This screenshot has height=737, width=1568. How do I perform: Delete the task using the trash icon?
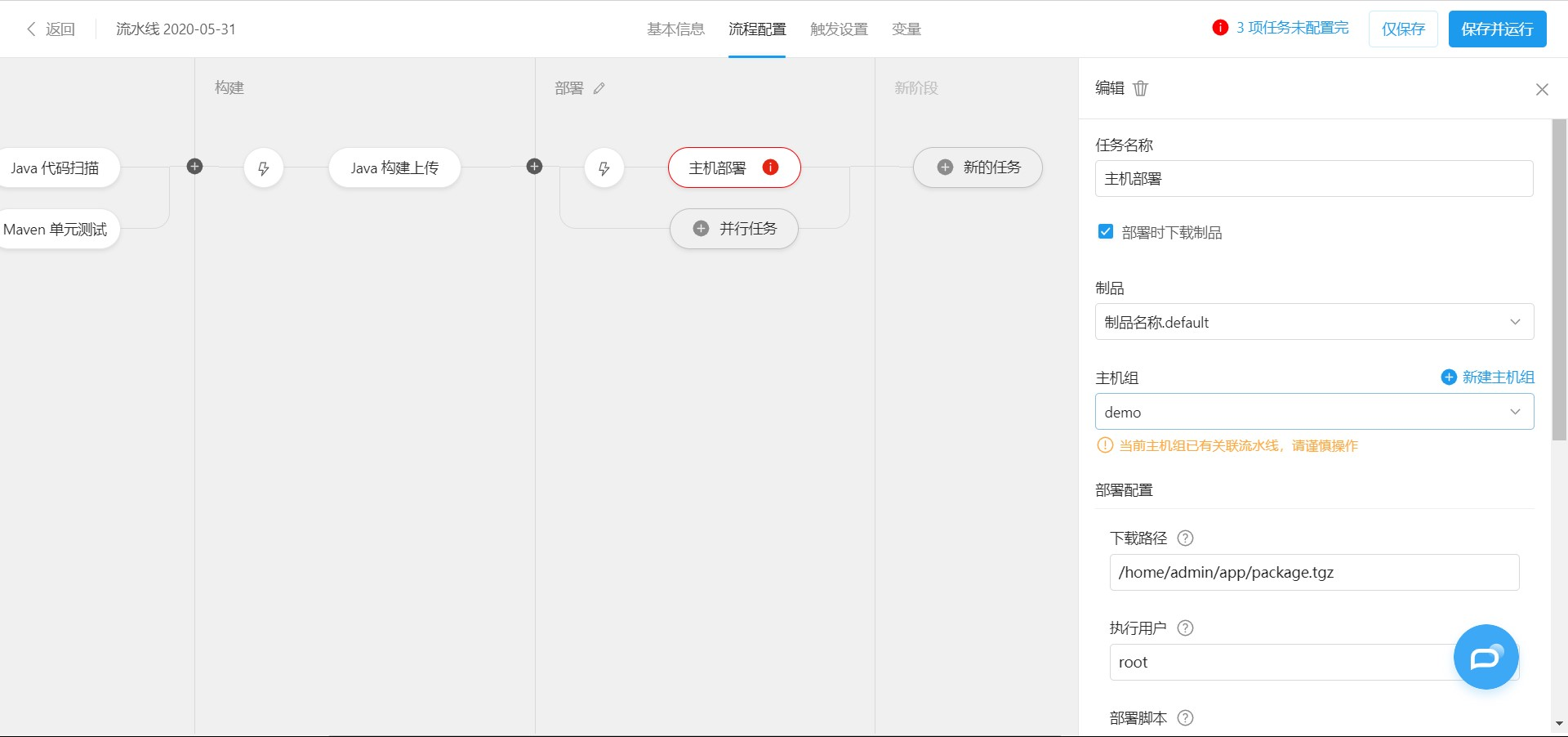(1141, 88)
